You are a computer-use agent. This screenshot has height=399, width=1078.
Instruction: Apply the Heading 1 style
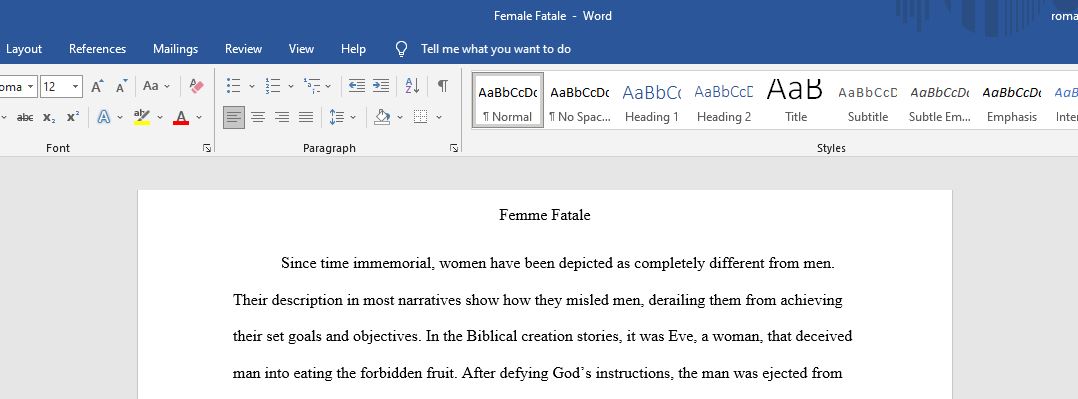coord(652,100)
